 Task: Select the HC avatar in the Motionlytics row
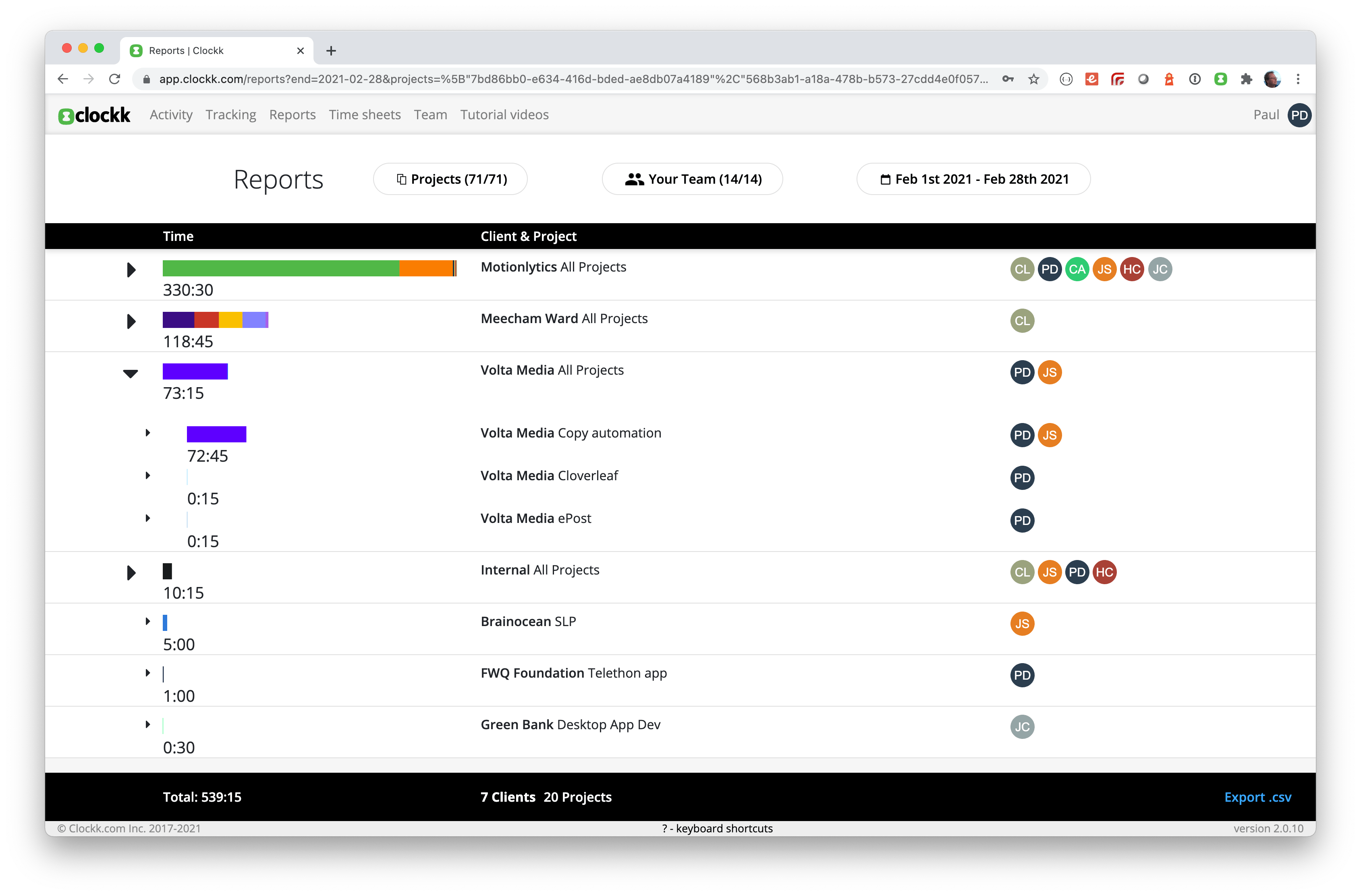pos(1132,269)
